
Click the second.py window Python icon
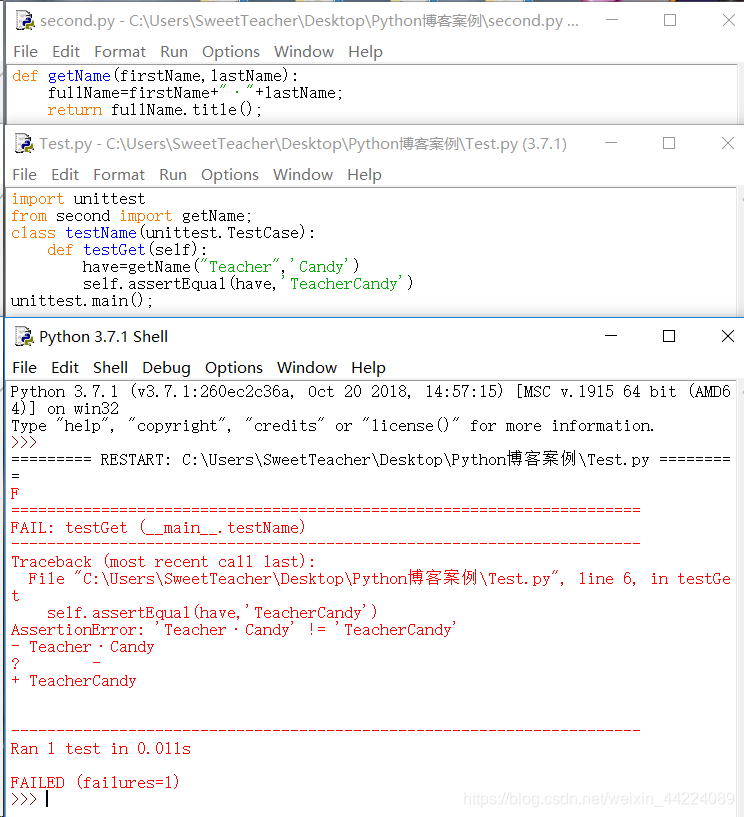click(x=24, y=20)
